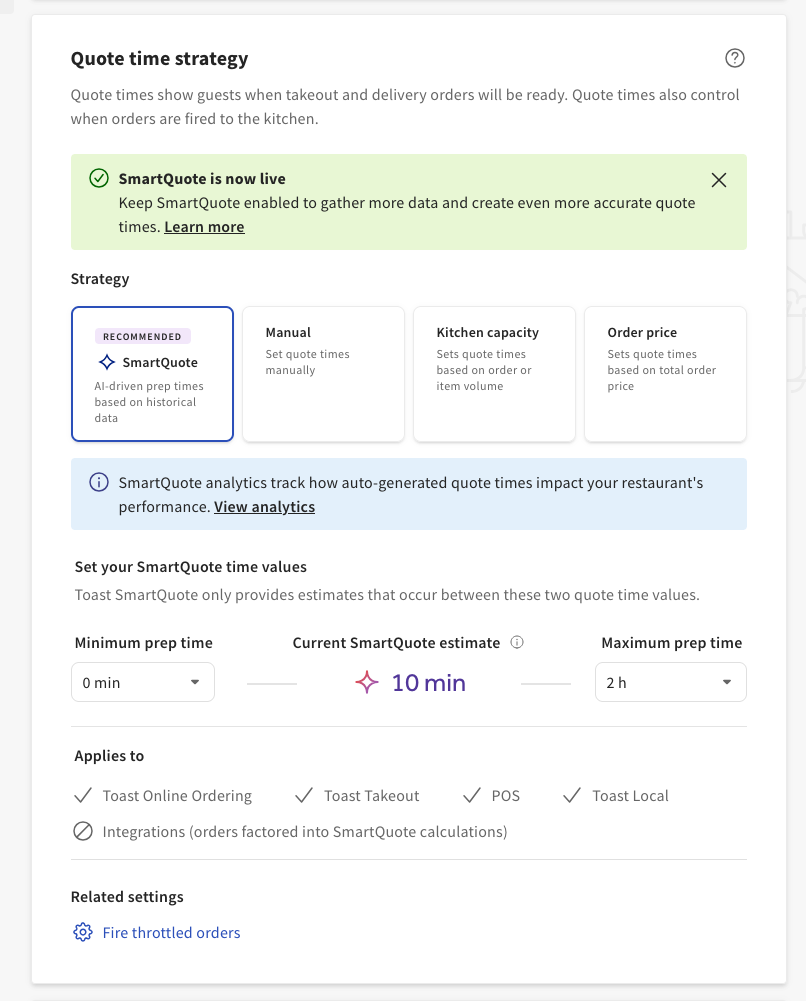806x1001 pixels.
Task: Open the View analytics link
Action: pos(264,506)
